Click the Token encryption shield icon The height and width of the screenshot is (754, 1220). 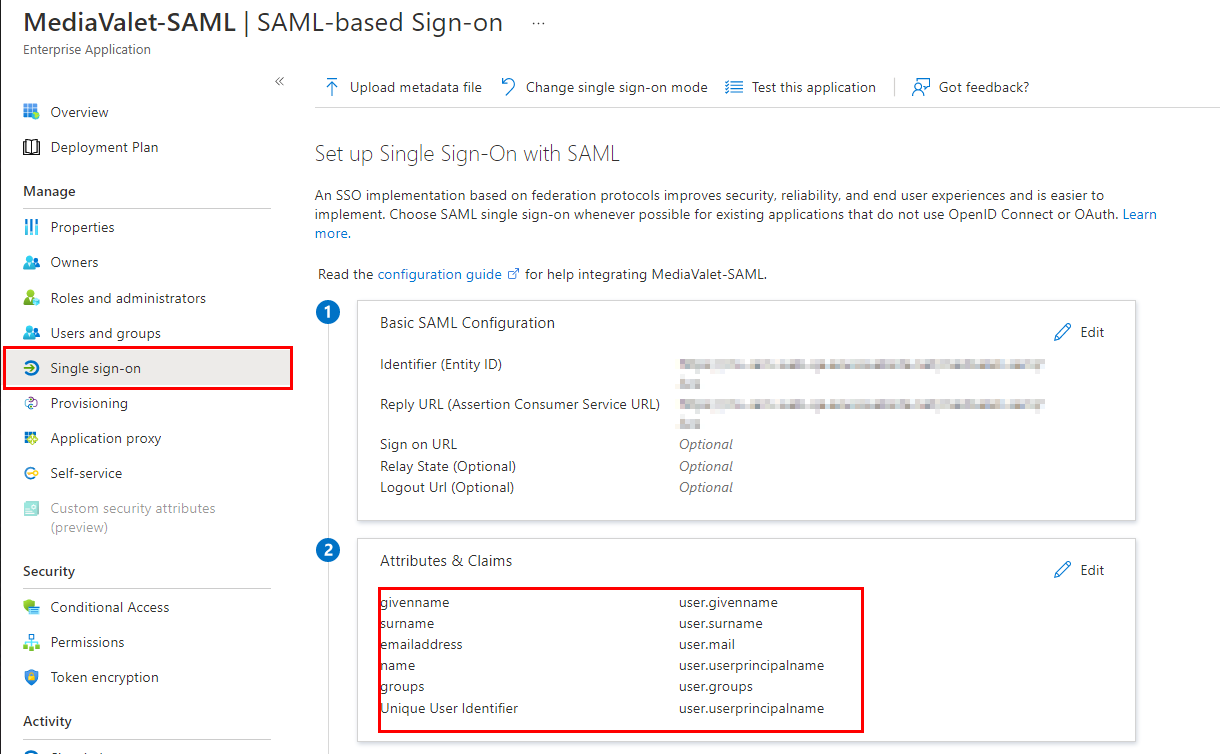pyautogui.click(x=31, y=677)
